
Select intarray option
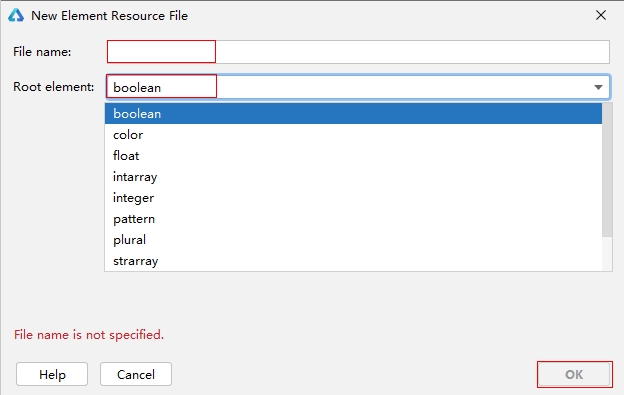click(x=353, y=177)
